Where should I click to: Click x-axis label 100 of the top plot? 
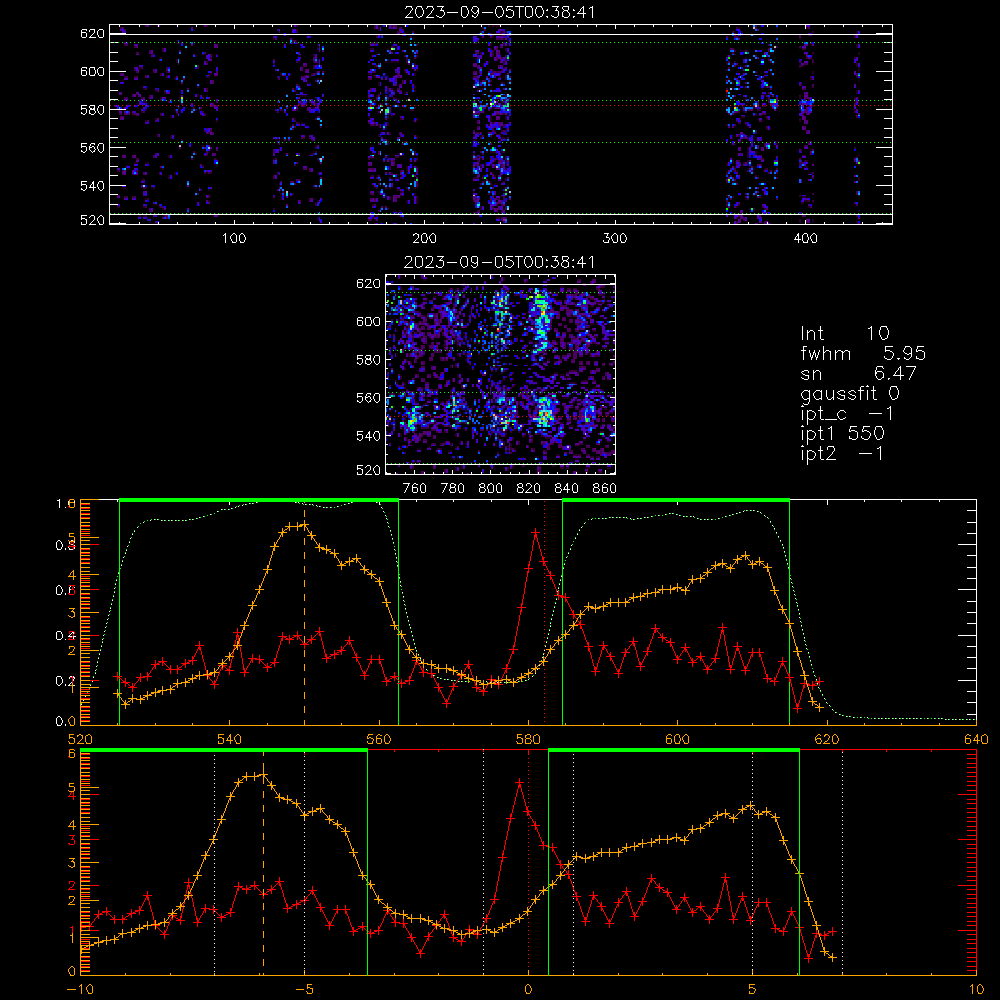[234, 239]
